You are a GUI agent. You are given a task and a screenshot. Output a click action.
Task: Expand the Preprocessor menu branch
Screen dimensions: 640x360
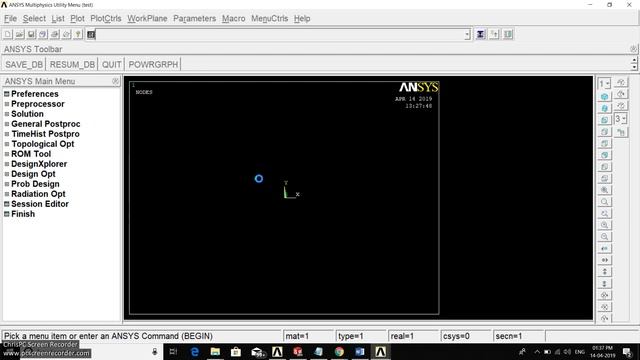pyautogui.click(x=7, y=104)
